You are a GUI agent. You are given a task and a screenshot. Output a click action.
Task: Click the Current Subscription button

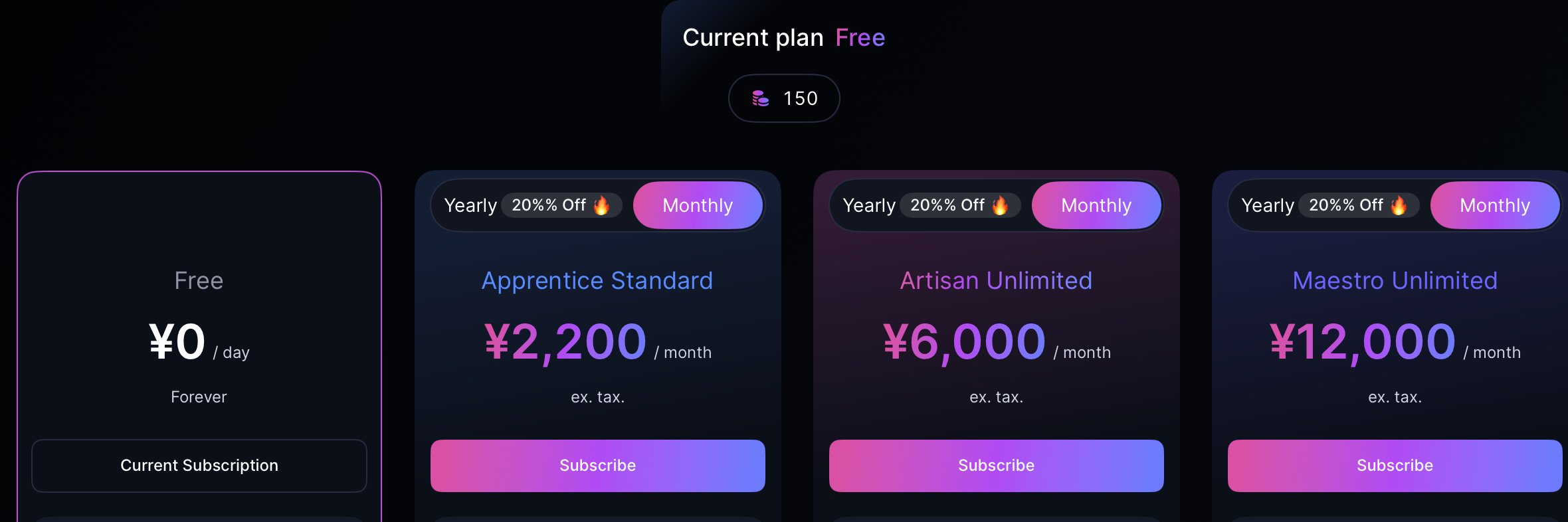pyautogui.click(x=199, y=466)
